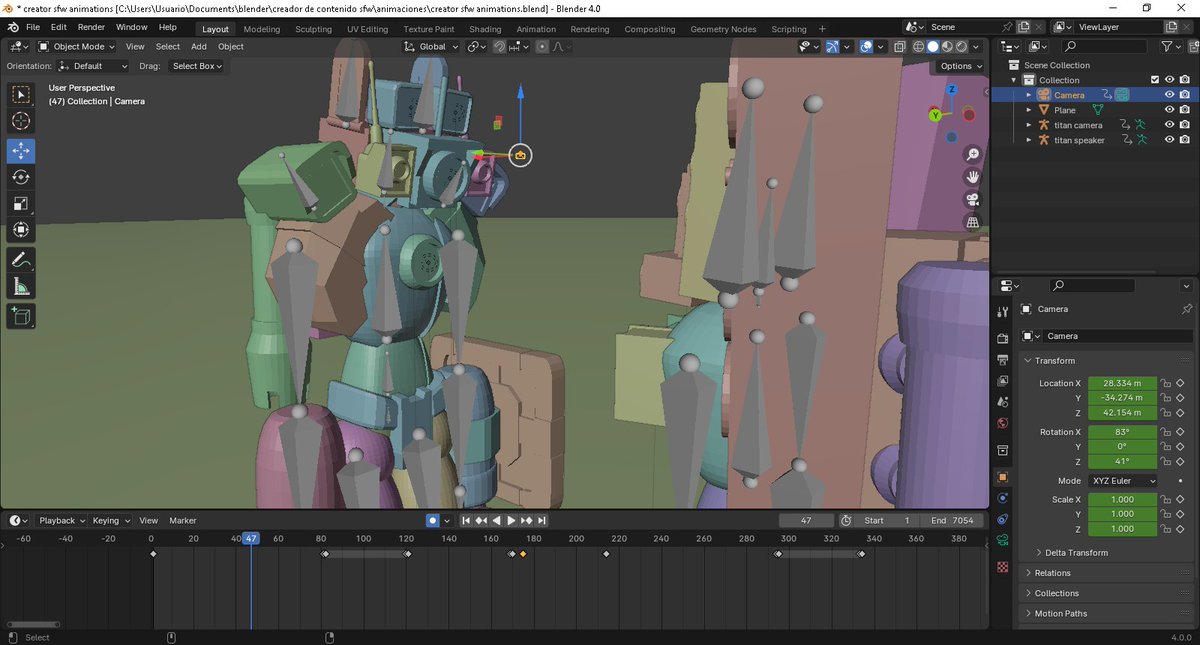Collapse the Collection tree in outliner

[x=1014, y=80]
